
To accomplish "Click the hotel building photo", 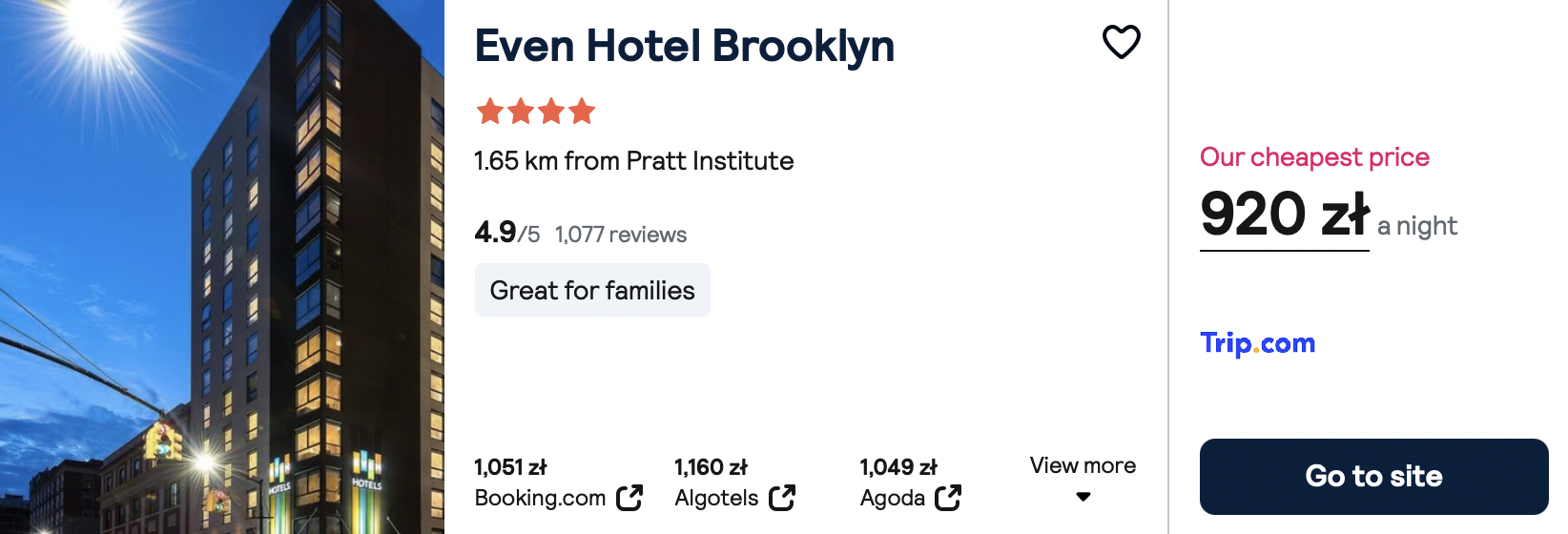I will click(222, 267).
